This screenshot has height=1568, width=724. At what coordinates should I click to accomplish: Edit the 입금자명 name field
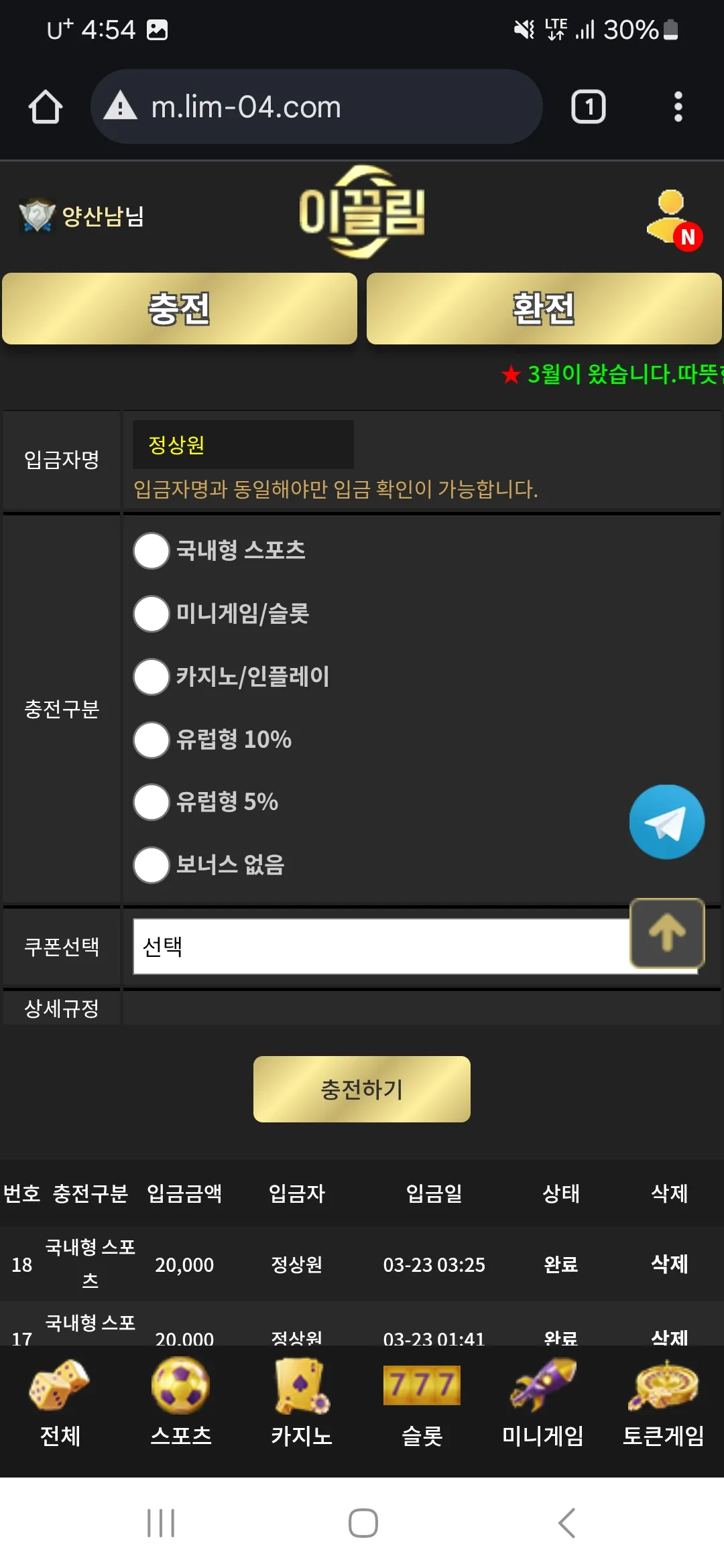[243, 445]
